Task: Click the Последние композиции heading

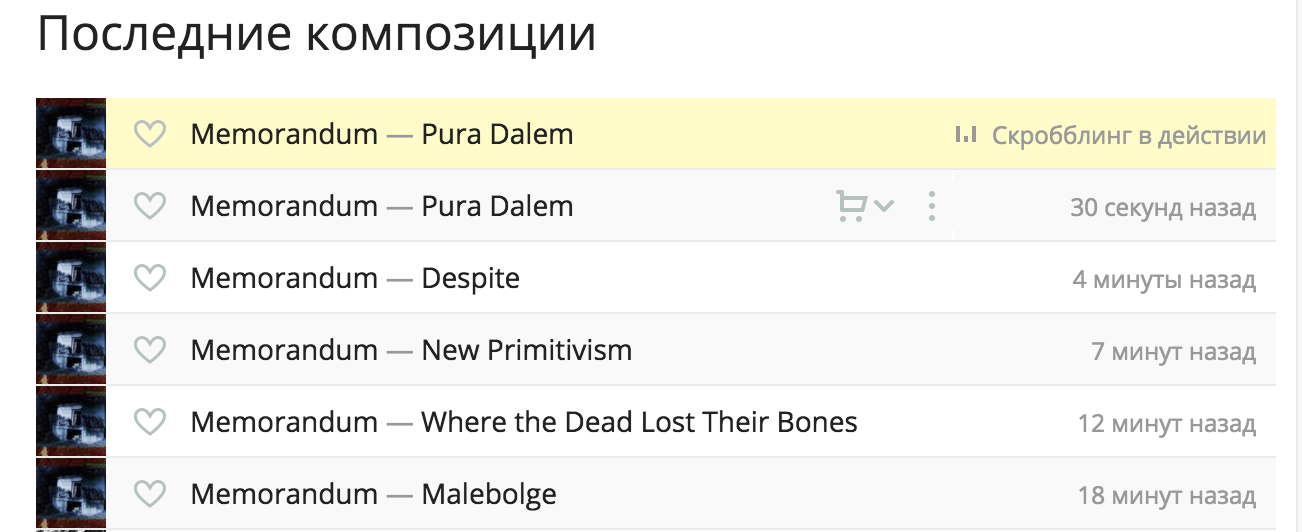Action: [x=317, y=35]
